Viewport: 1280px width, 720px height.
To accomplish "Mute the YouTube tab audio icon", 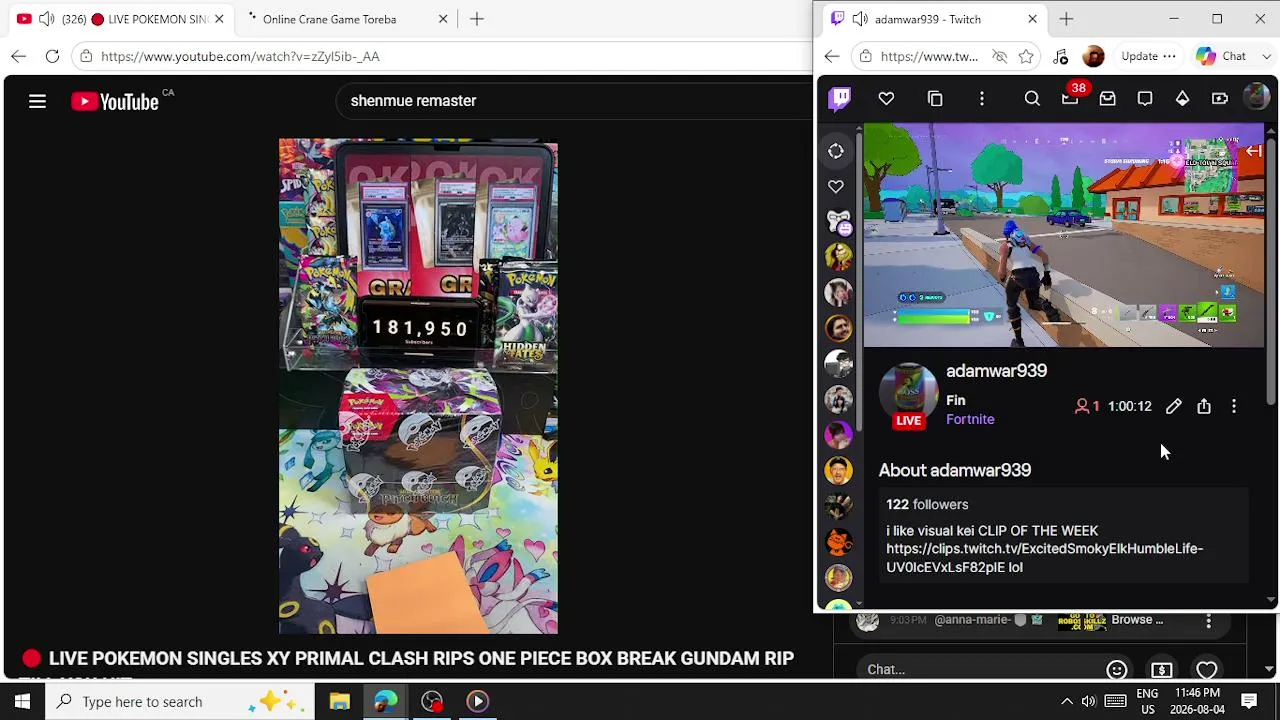I will click(x=47, y=19).
